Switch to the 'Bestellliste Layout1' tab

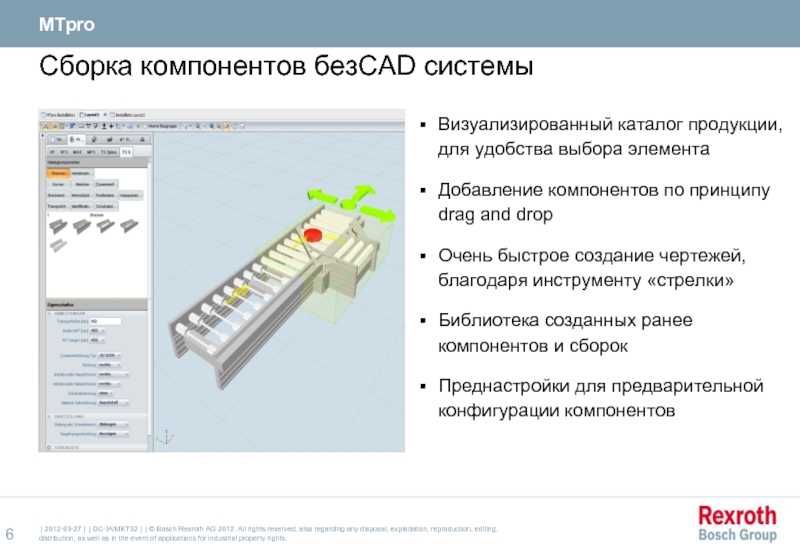click(128, 115)
